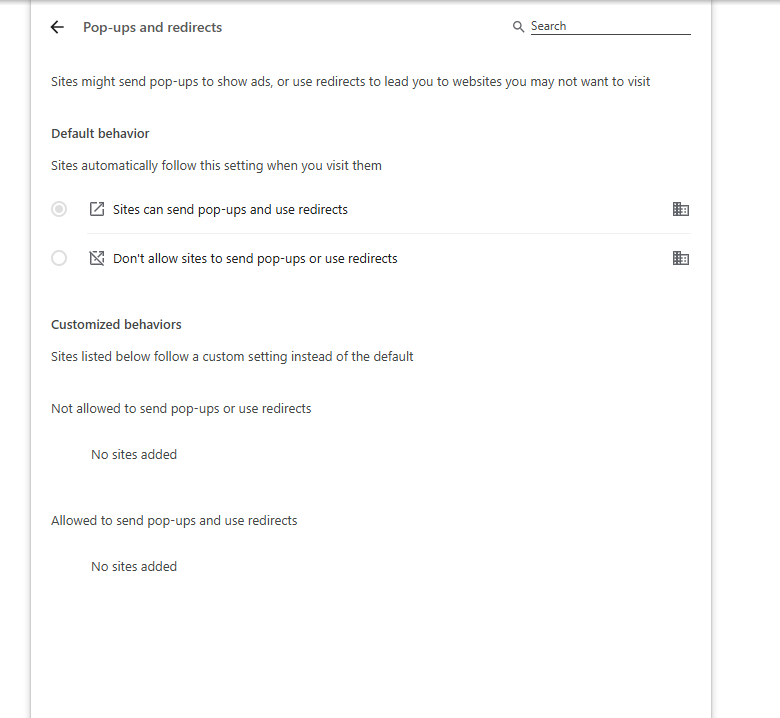Click the 'Sites can send pop-ups and use redirects' label
780x718 pixels.
click(x=230, y=209)
